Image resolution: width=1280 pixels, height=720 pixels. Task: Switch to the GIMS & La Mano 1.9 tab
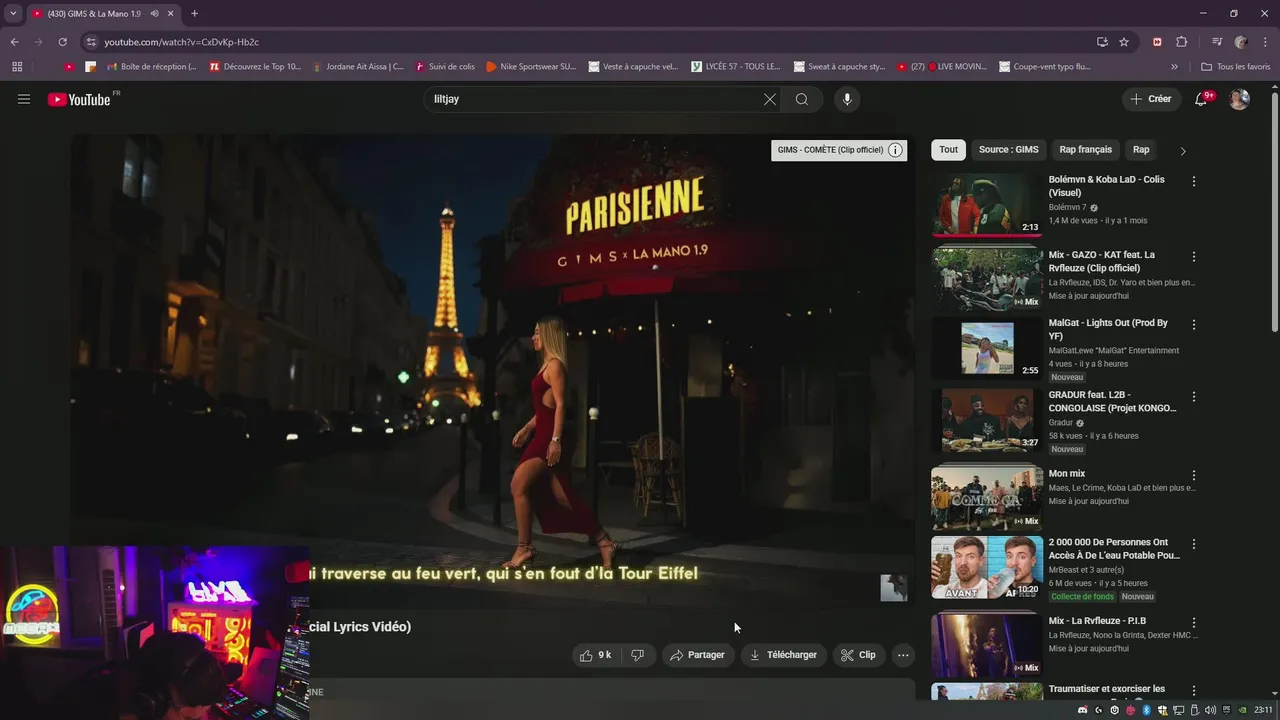pyautogui.click(x=94, y=13)
